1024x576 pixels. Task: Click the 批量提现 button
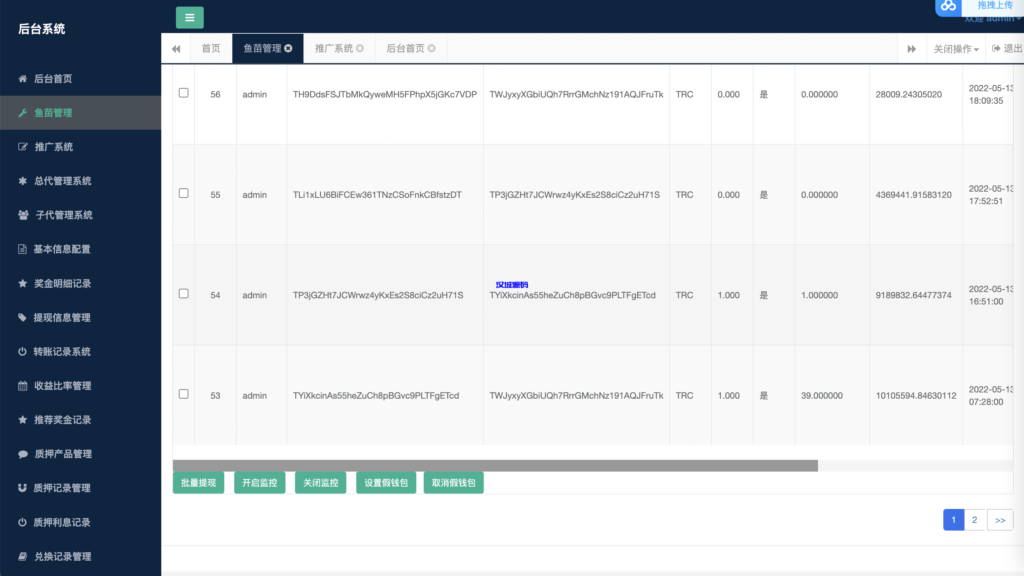pyautogui.click(x=198, y=483)
